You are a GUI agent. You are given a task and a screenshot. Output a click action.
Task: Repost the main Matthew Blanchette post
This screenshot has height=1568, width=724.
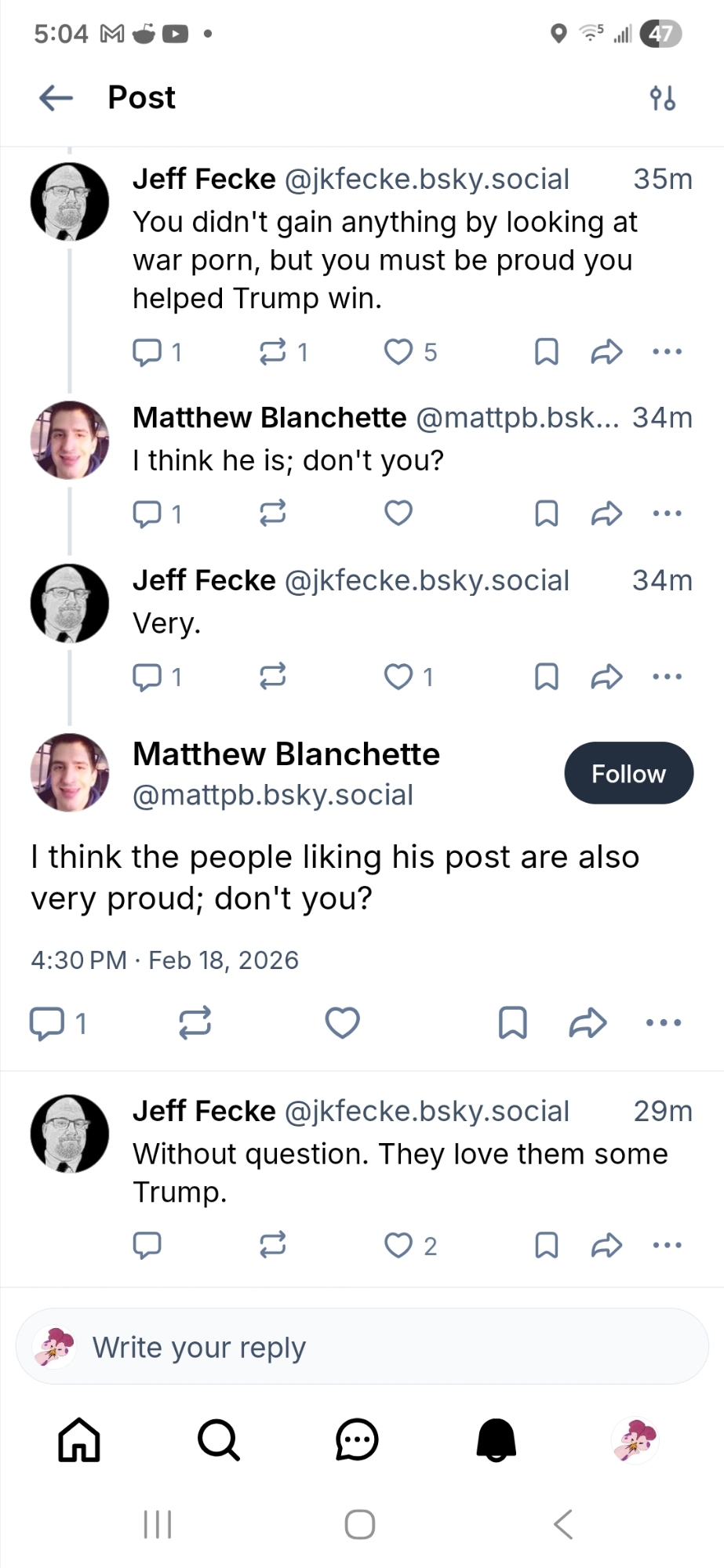(x=195, y=1023)
